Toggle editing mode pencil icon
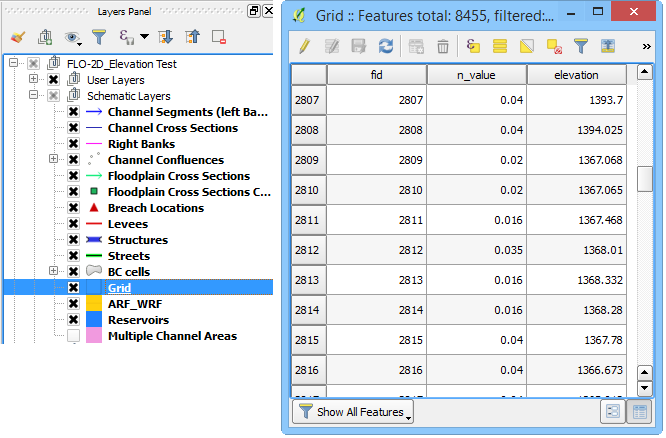The width and height of the screenshot is (666, 438). coord(305,46)
